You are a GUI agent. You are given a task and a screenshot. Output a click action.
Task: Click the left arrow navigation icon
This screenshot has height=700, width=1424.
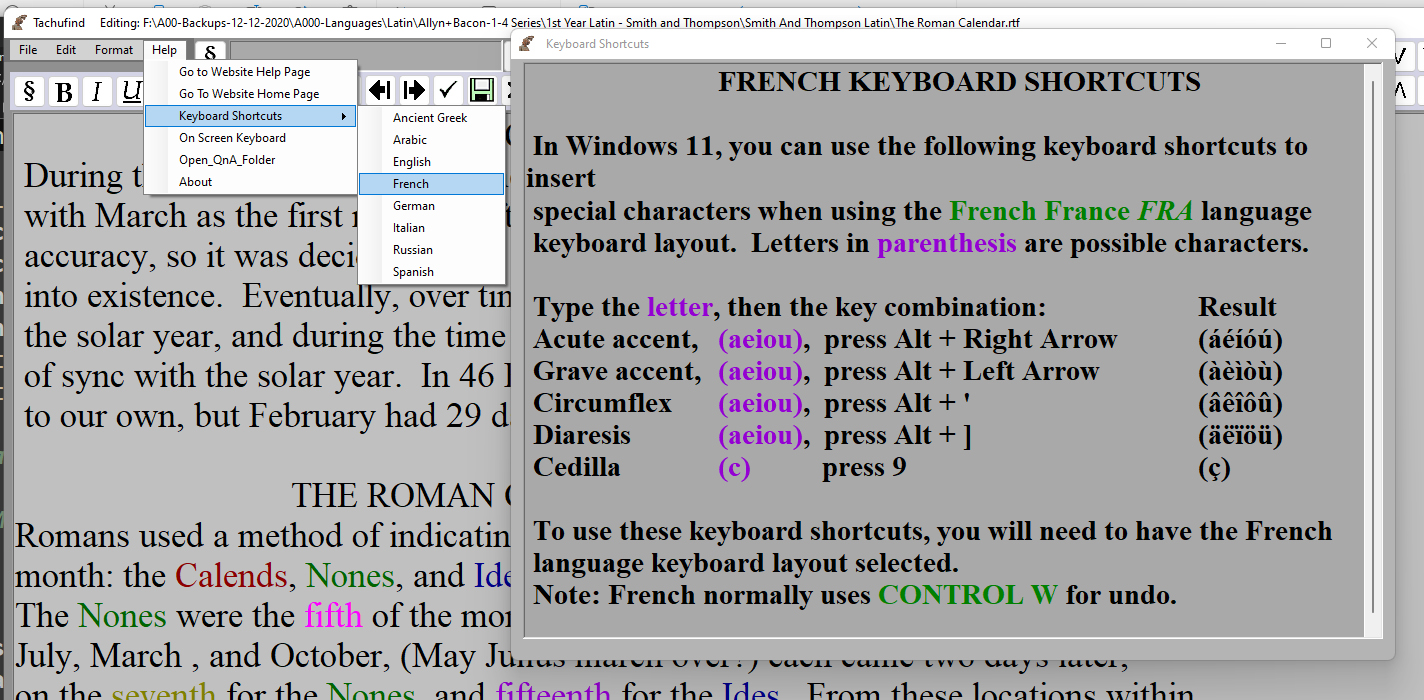(379, 90)
